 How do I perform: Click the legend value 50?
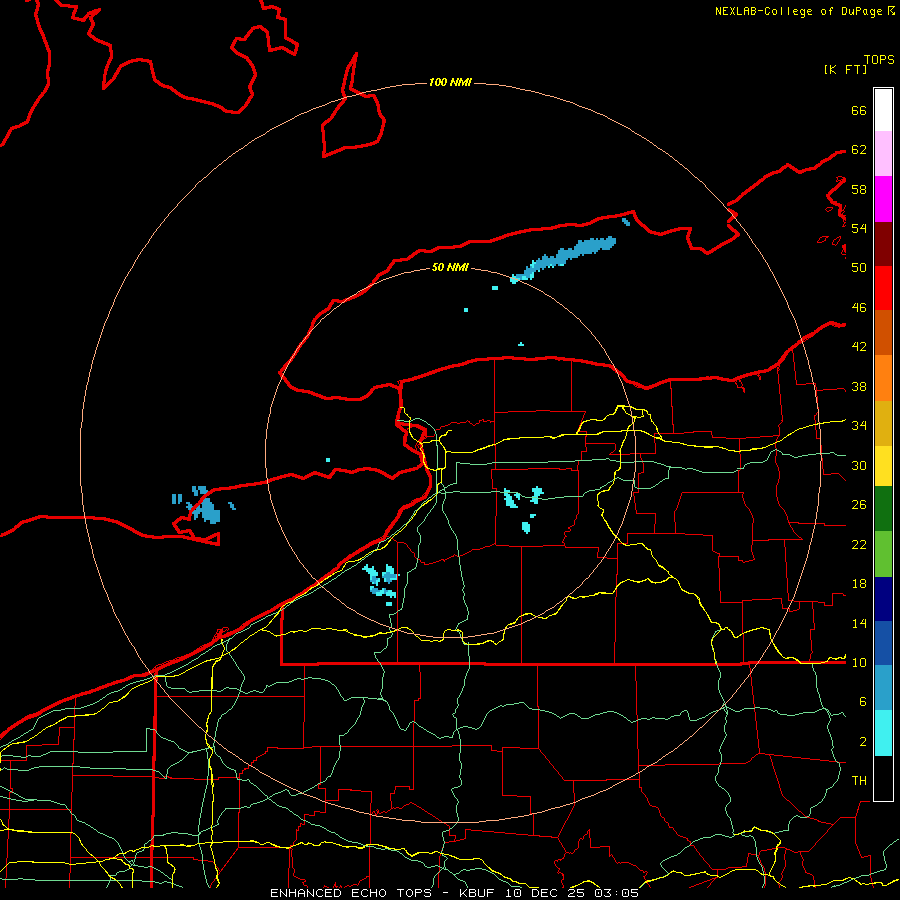[859, 267]
